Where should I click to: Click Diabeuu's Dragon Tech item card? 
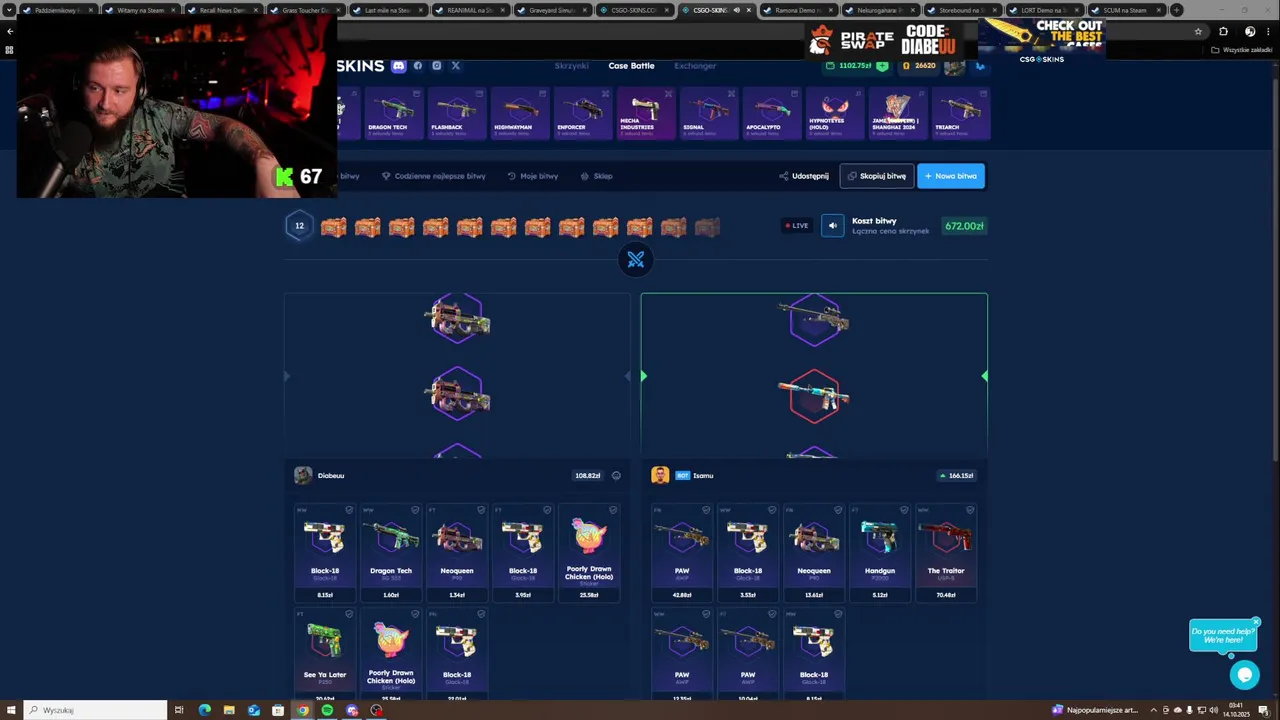click(391, 553)
